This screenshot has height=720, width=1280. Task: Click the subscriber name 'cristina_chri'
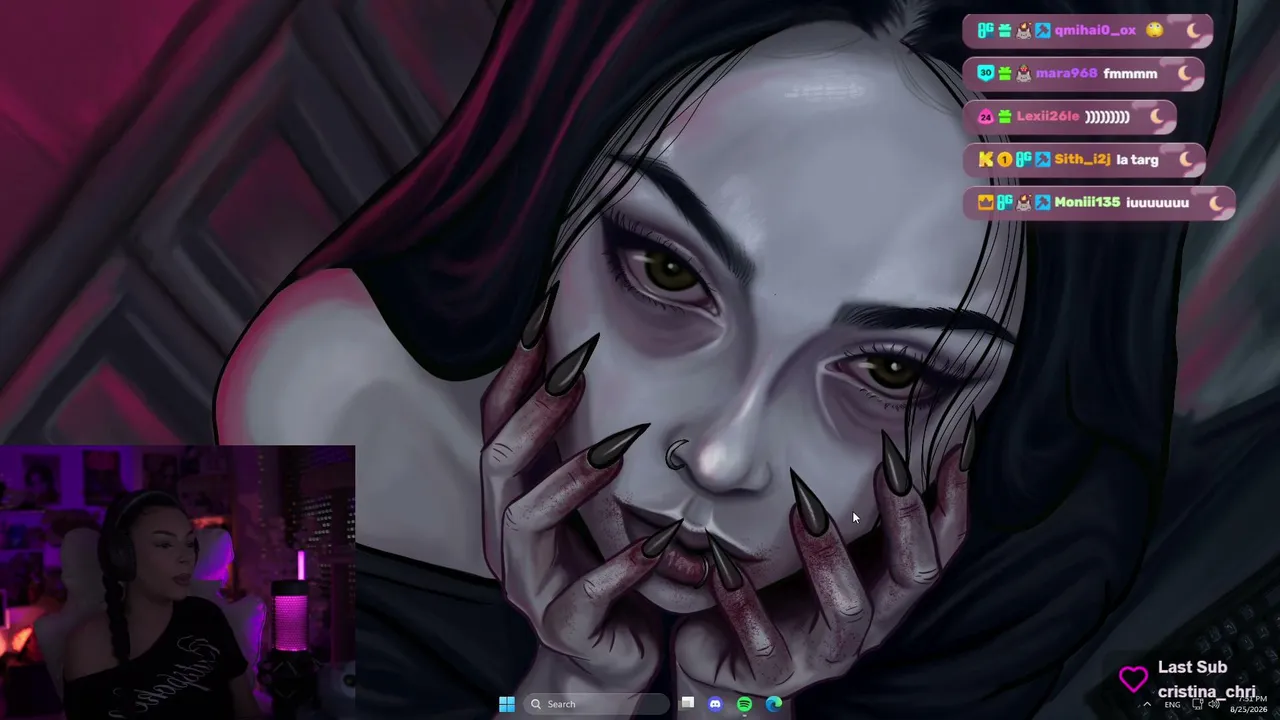tap(1206, 691)
